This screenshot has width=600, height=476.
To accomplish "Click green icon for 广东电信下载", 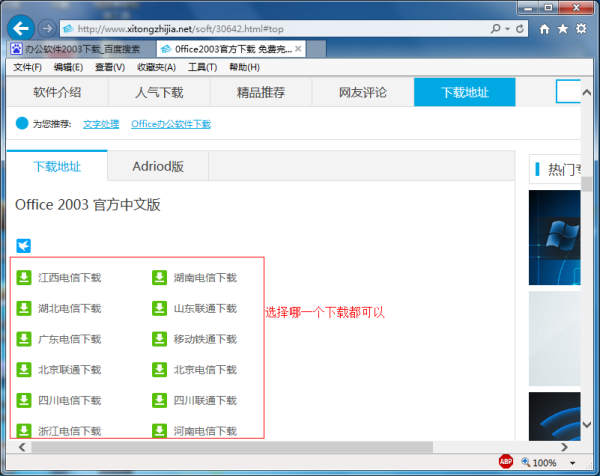I will click(x=24, y=339).
